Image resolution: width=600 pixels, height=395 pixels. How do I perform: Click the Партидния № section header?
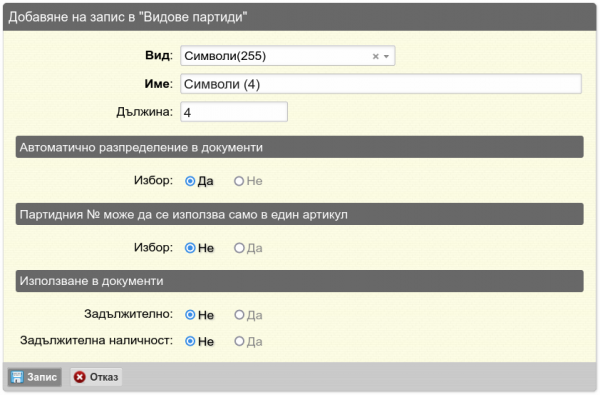pos(300,214)
